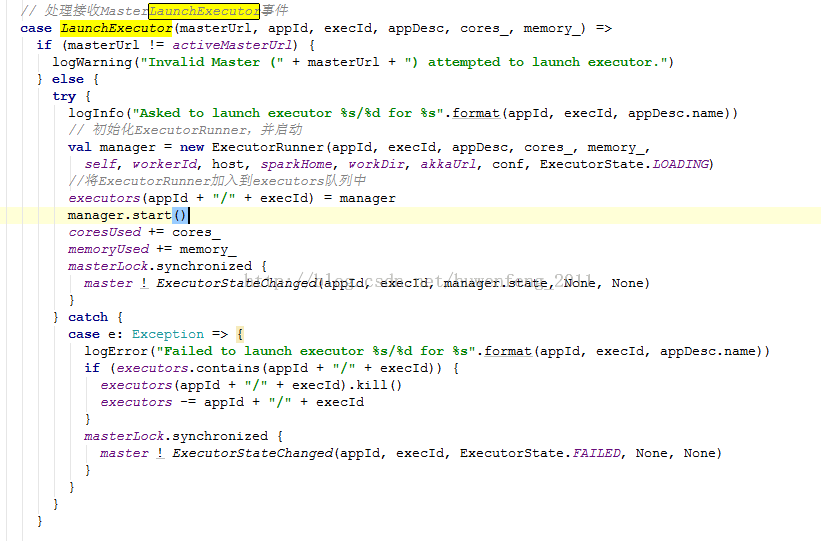
Task: Click the highlighted LaunchExecutor case name
Action: click(116, 28)
